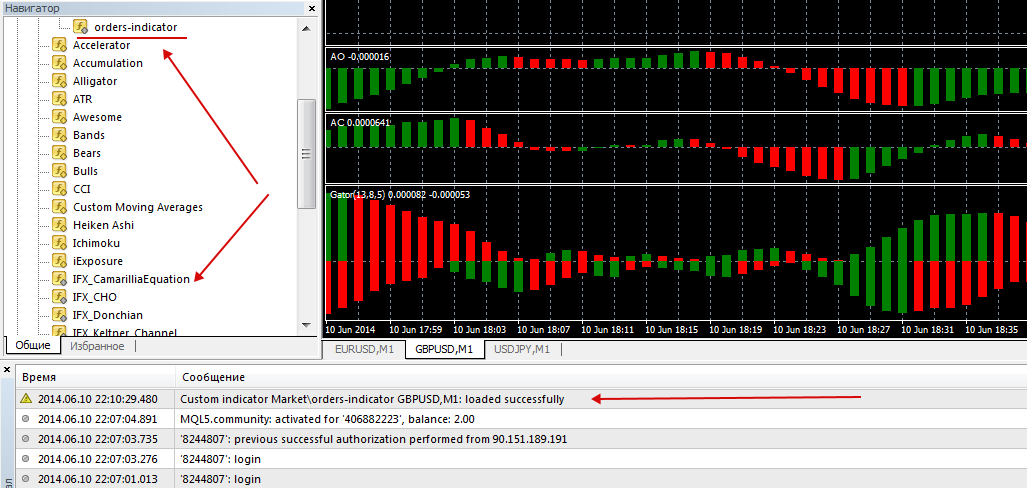Click the Accelerator indicator icon
1027x488 pixels.
tap(60, 45)
